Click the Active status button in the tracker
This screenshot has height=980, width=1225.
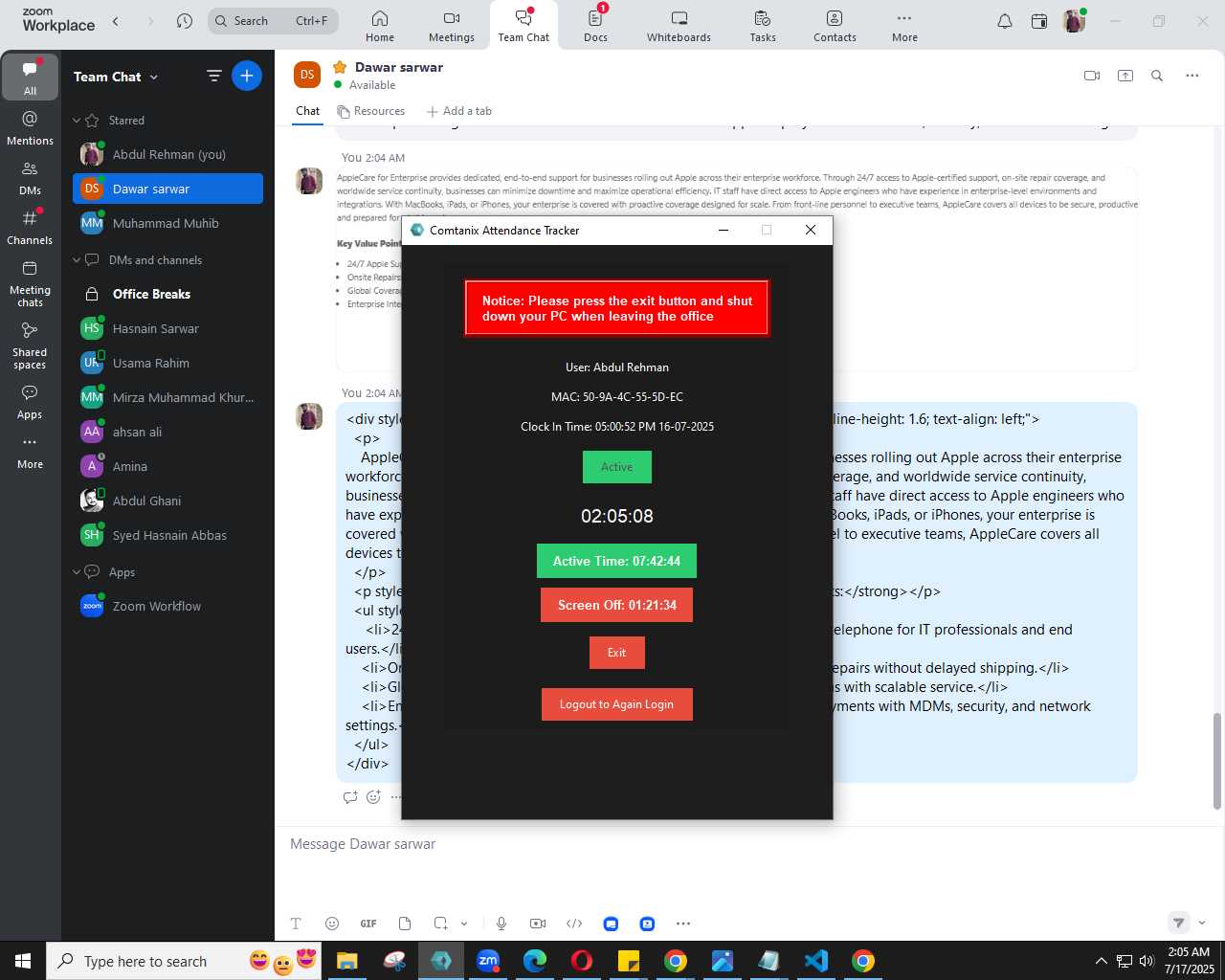coord(617,467)
